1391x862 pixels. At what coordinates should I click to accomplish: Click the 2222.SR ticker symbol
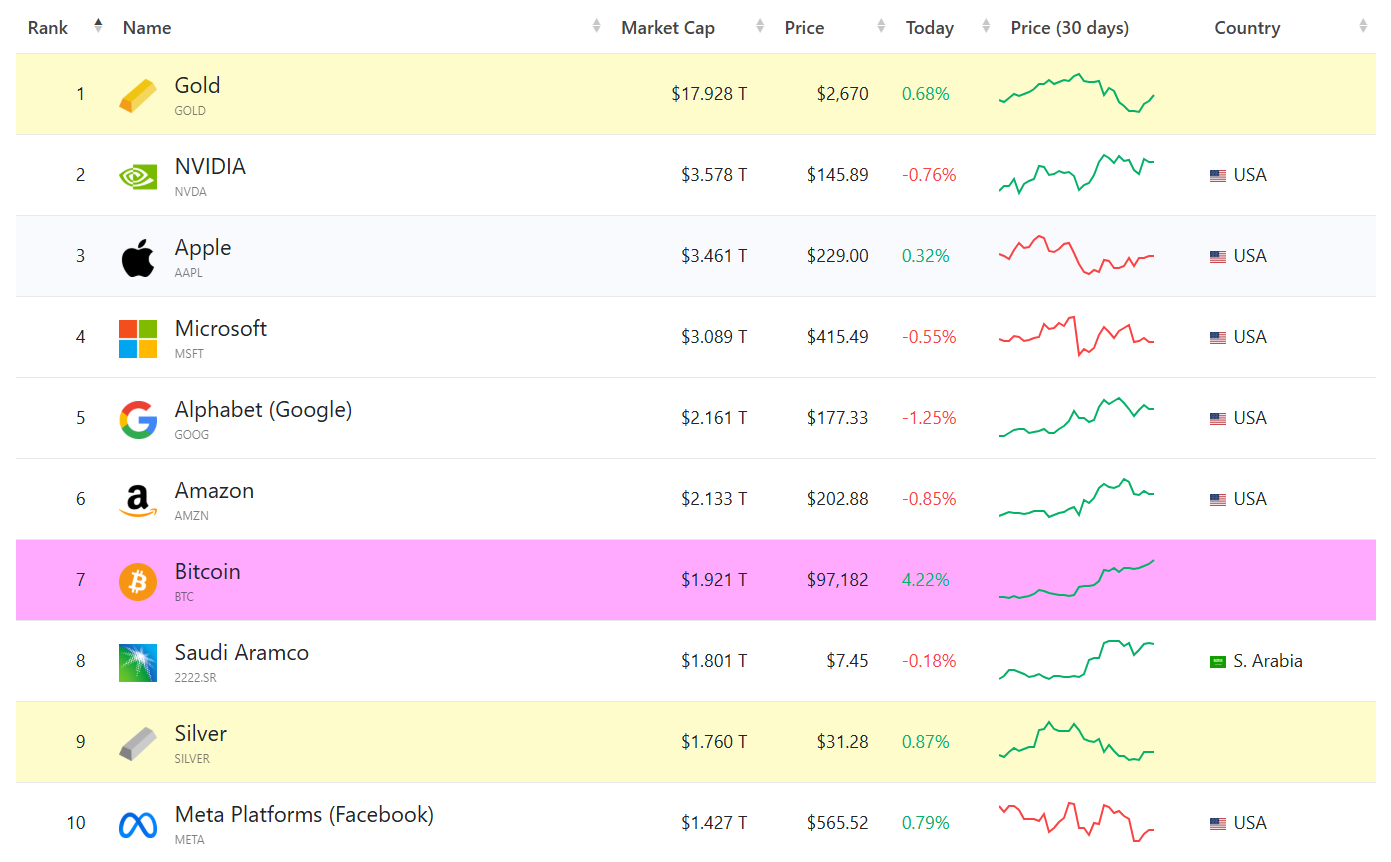click(196, 678)
